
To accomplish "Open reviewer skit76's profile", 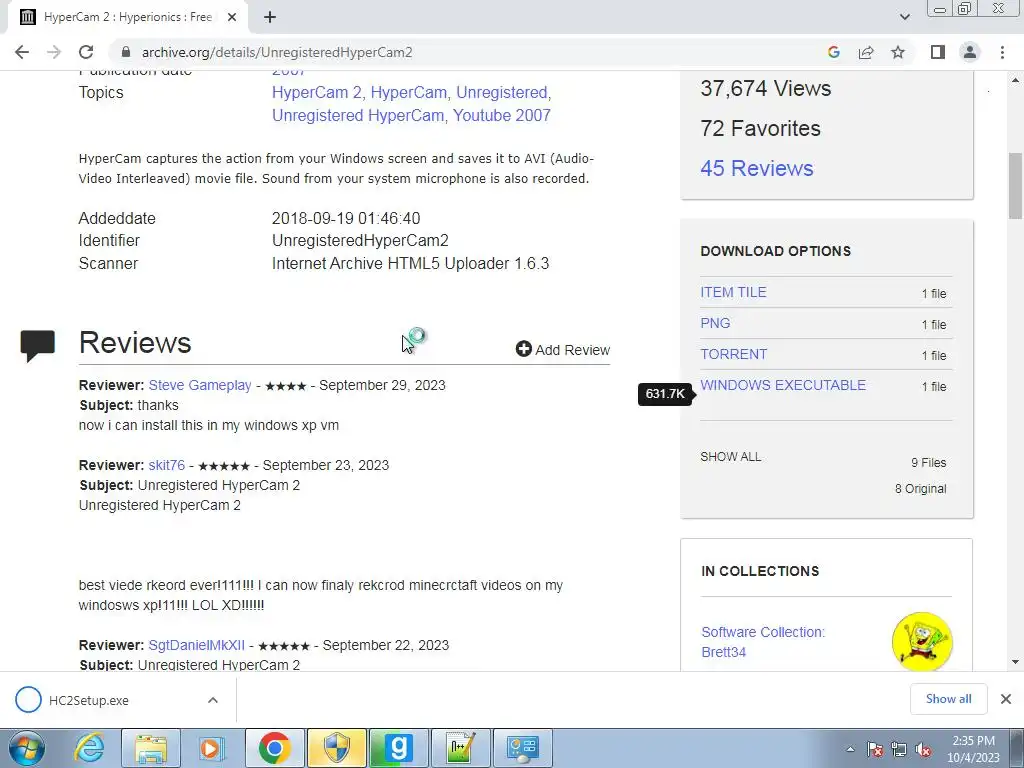I will (x=167, y=465).
